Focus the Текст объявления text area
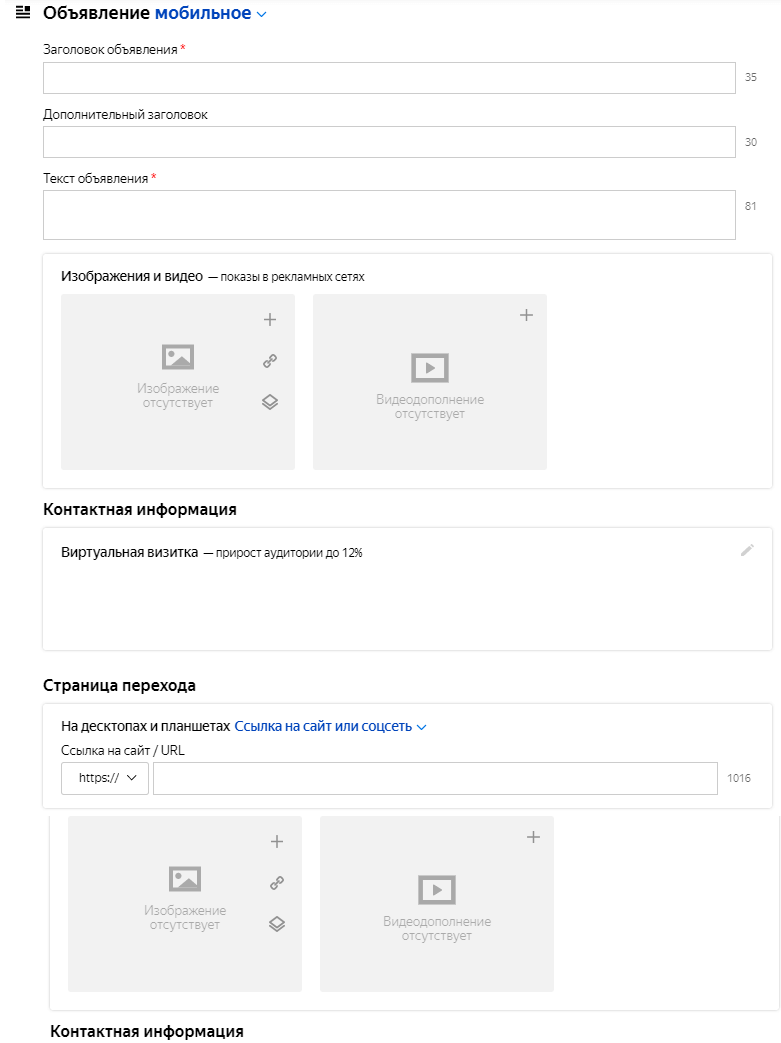 point(389,215)
